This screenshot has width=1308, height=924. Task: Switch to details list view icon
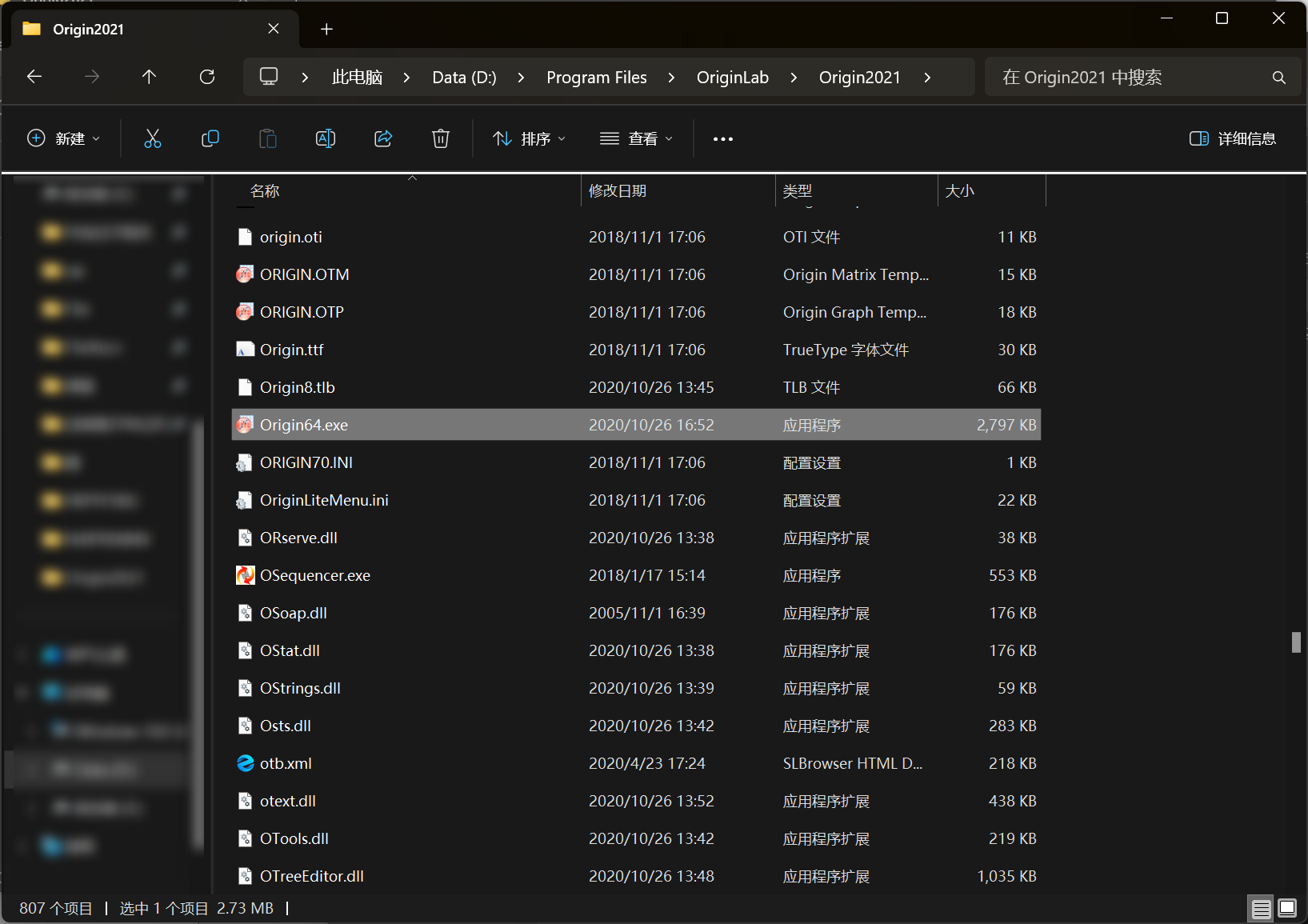point(1261,909)
